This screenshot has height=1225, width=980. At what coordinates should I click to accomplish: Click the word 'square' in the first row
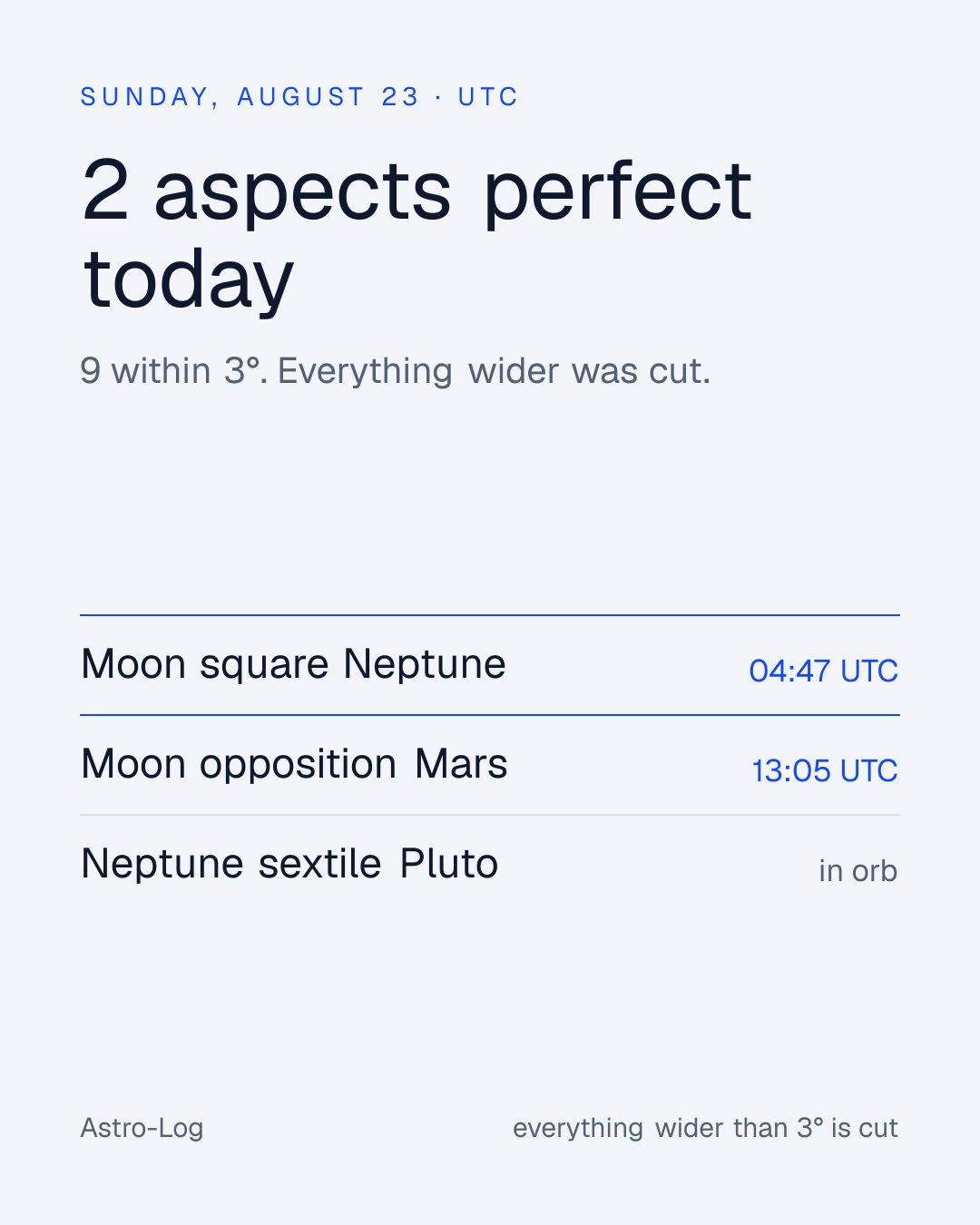264,665
